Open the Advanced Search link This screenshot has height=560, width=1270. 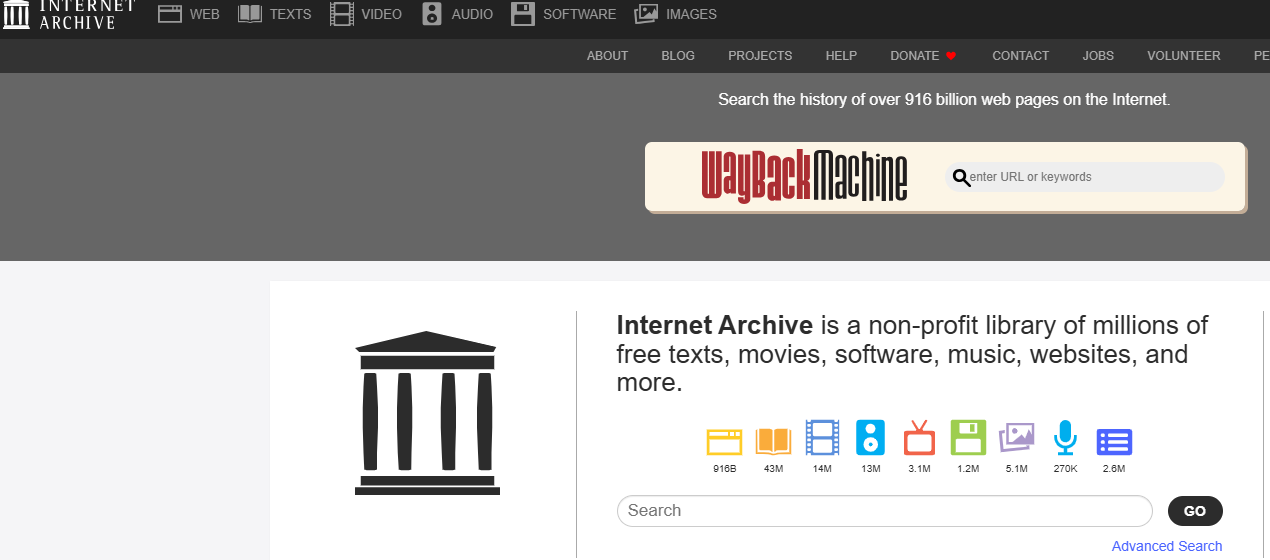[x=1167, y=546]
